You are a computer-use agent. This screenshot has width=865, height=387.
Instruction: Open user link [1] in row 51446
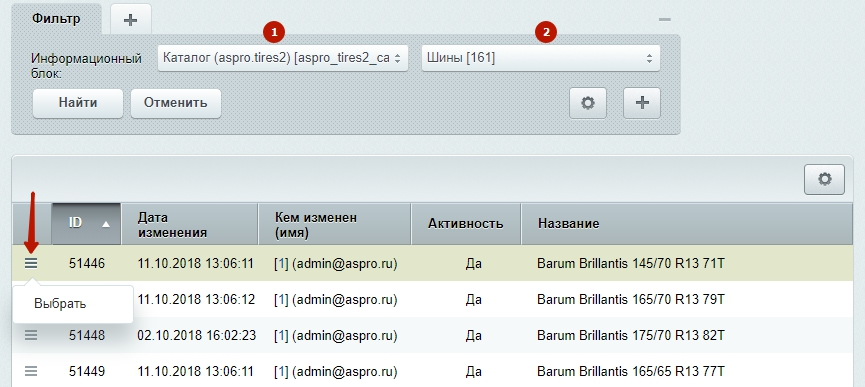coord(281,264)
